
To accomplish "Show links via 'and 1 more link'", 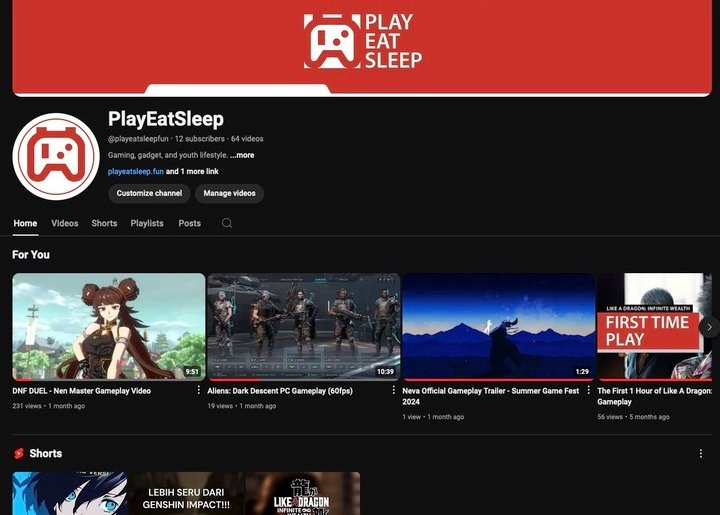I will [x=192, y=172].
